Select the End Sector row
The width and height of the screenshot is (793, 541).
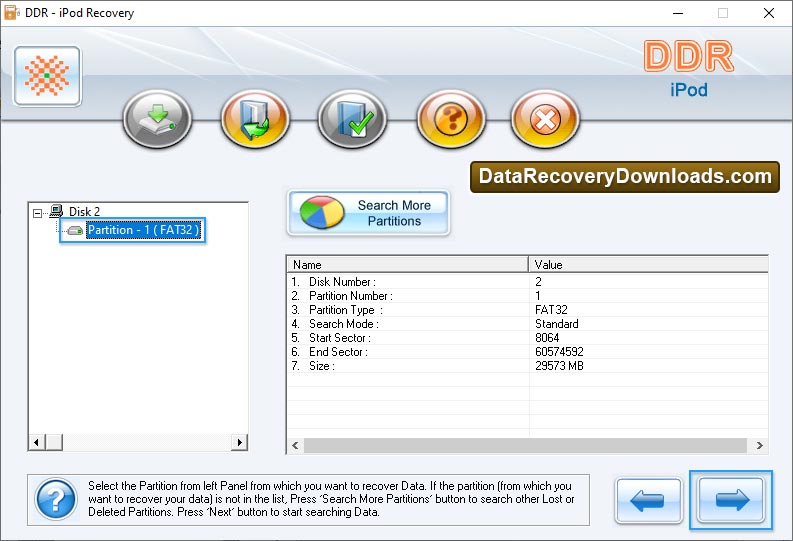click(x=527, y=352)
